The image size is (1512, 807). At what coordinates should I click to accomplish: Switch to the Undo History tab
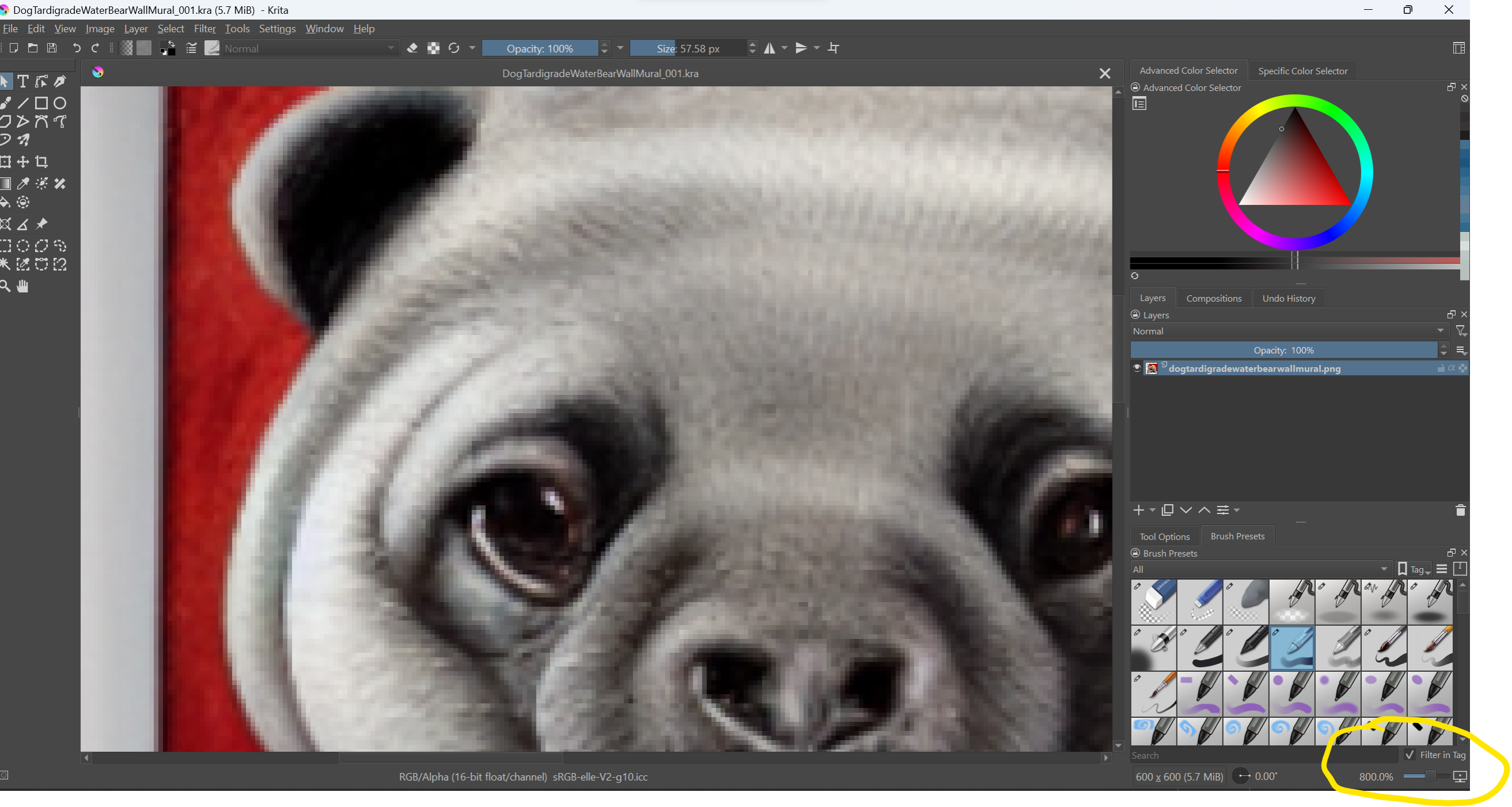pos(1289,298)
